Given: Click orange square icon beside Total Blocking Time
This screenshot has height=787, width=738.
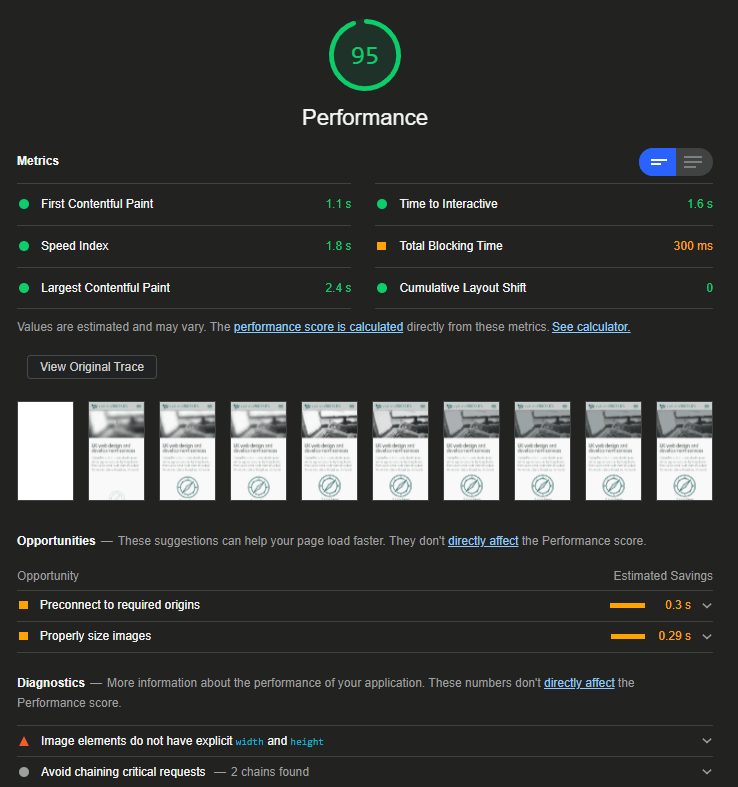Looking at the screenshot, I should 381,246.
